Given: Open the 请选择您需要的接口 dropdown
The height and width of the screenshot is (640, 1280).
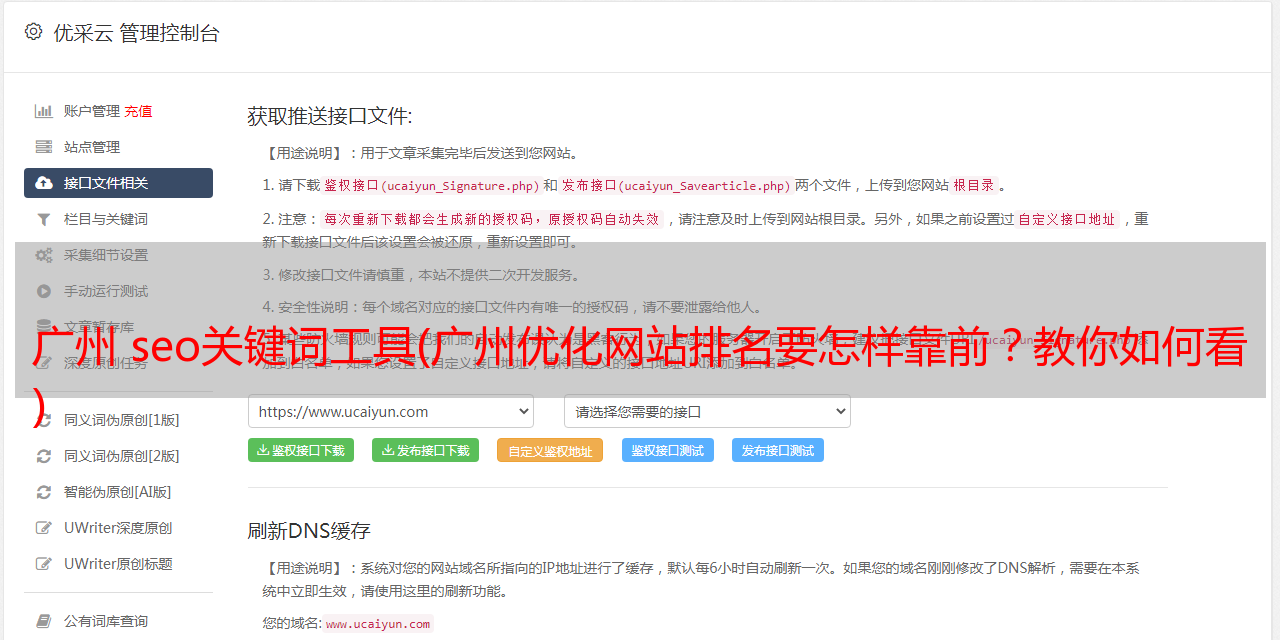Looking at the screenshot, I should [707, 411].
